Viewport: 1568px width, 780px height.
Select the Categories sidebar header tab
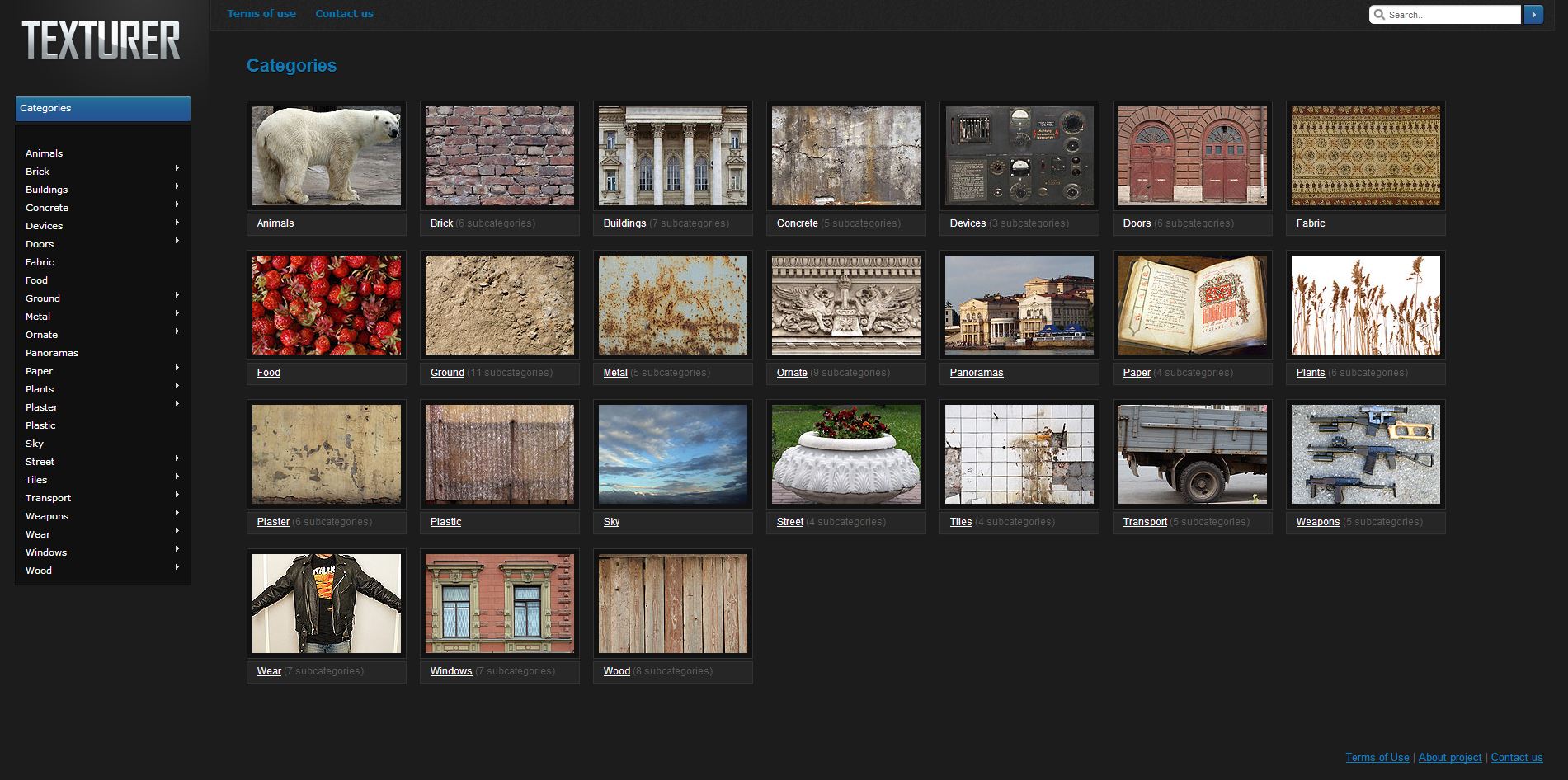coord(103,108)
